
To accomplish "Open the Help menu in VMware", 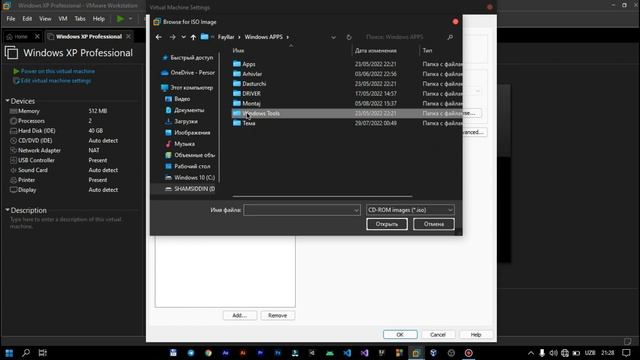I will 98,19.
